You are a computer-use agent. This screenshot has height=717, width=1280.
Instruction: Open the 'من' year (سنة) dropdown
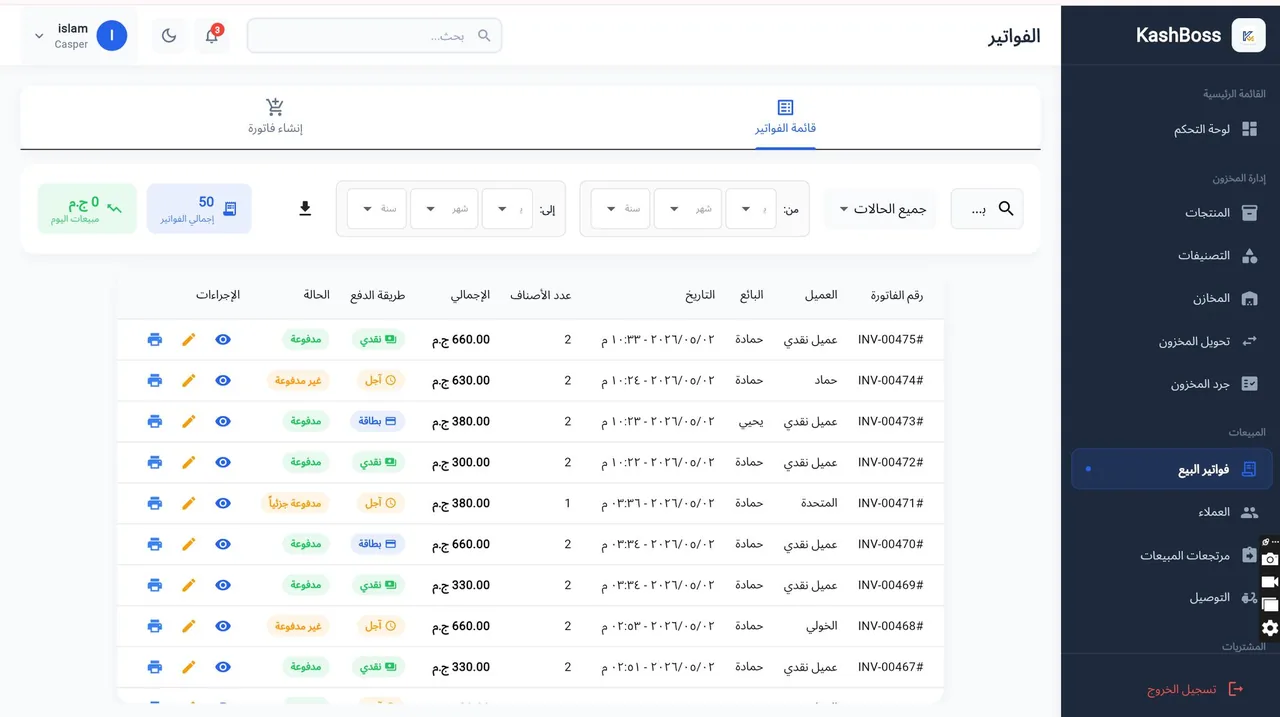click(x=620, y=209)
